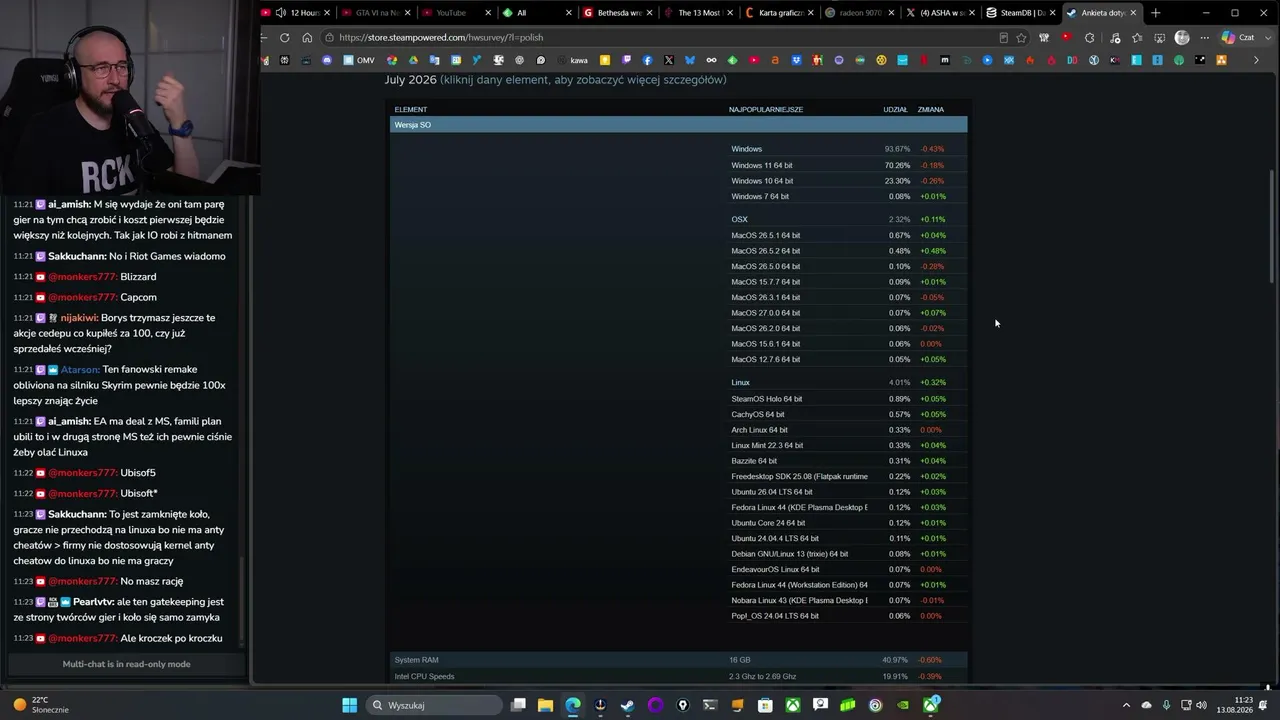Image resolution: width=1280 pixels, height=720 pixels.
Task: Click the SteamOS Holo 64 bit row
Action: tap(848, 399)
